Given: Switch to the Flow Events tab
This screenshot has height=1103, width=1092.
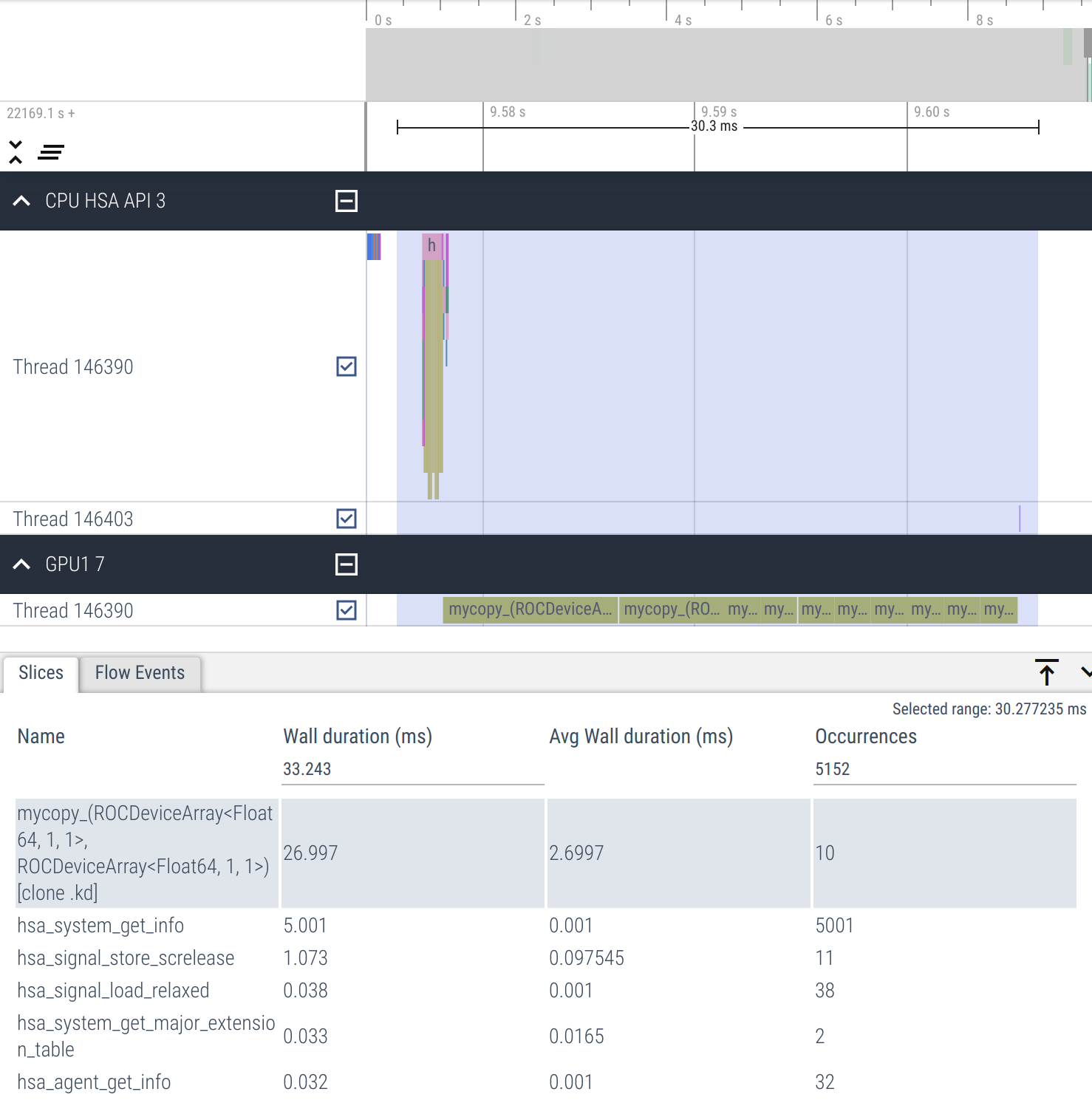Looking at the screenshot, I should 140,673.
